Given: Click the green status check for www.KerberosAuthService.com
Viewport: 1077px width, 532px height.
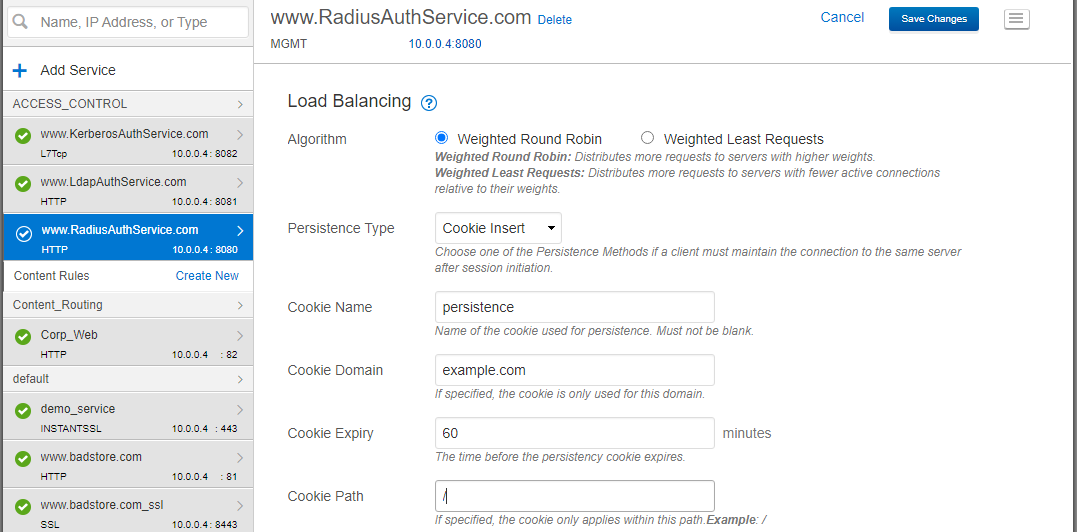Looking at the screenshot, I should coord(23,136).
